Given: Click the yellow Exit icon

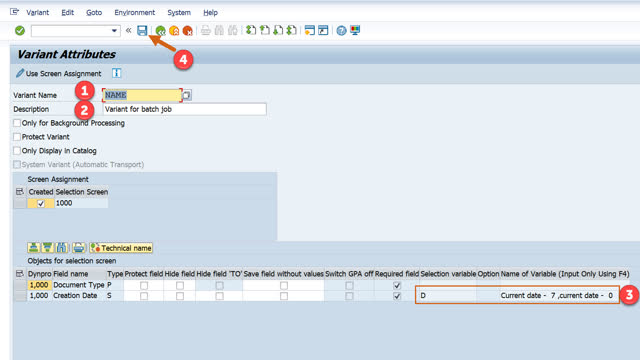Looking at the screenshot, I should 174,31.
